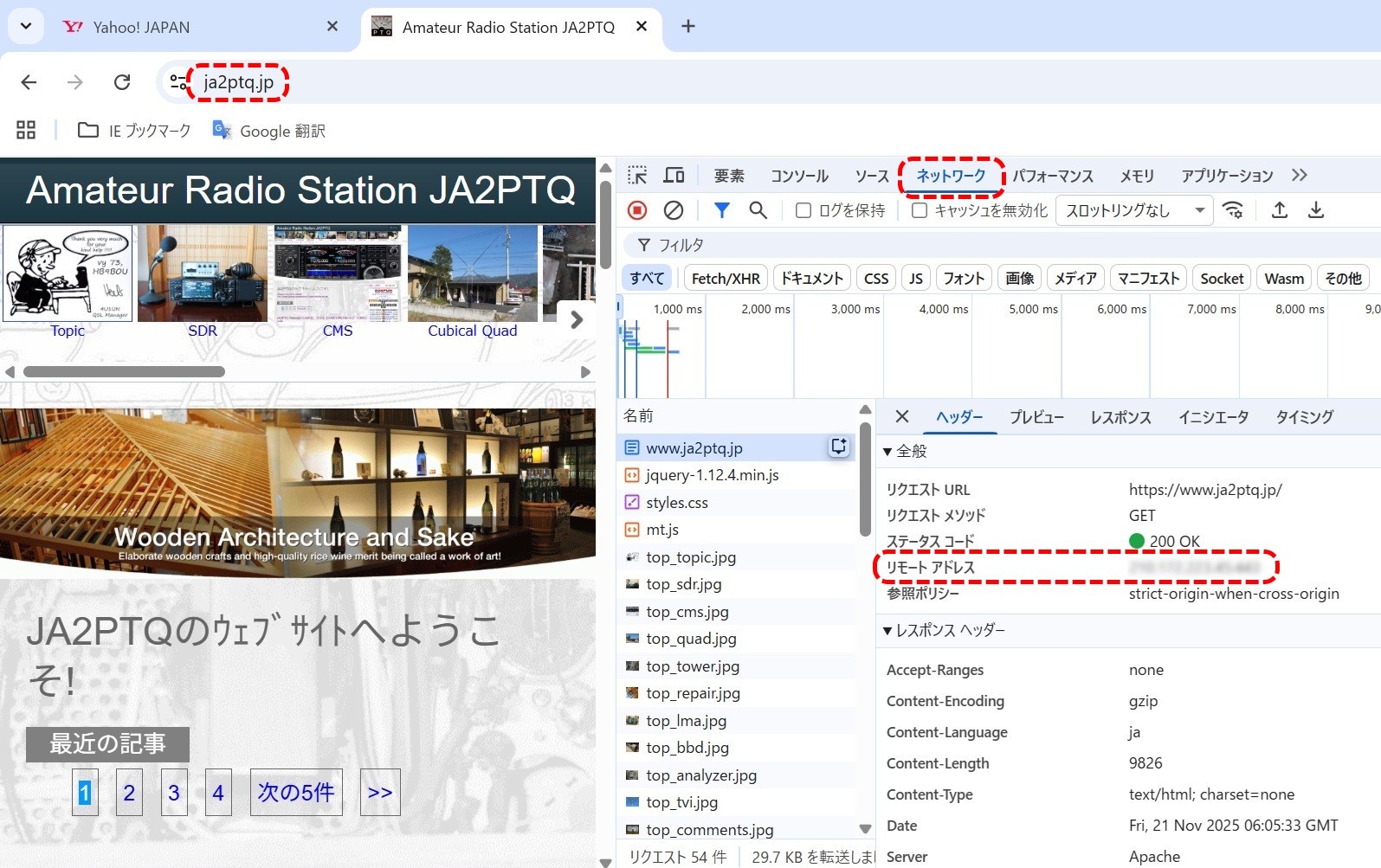Toggle the blue filter funnel icon
The image size is (1381, 868).
click(x=721, y=210)
